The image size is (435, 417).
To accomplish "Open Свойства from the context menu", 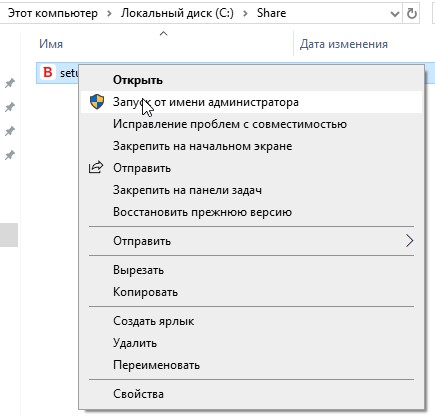I will pos(251,394).
